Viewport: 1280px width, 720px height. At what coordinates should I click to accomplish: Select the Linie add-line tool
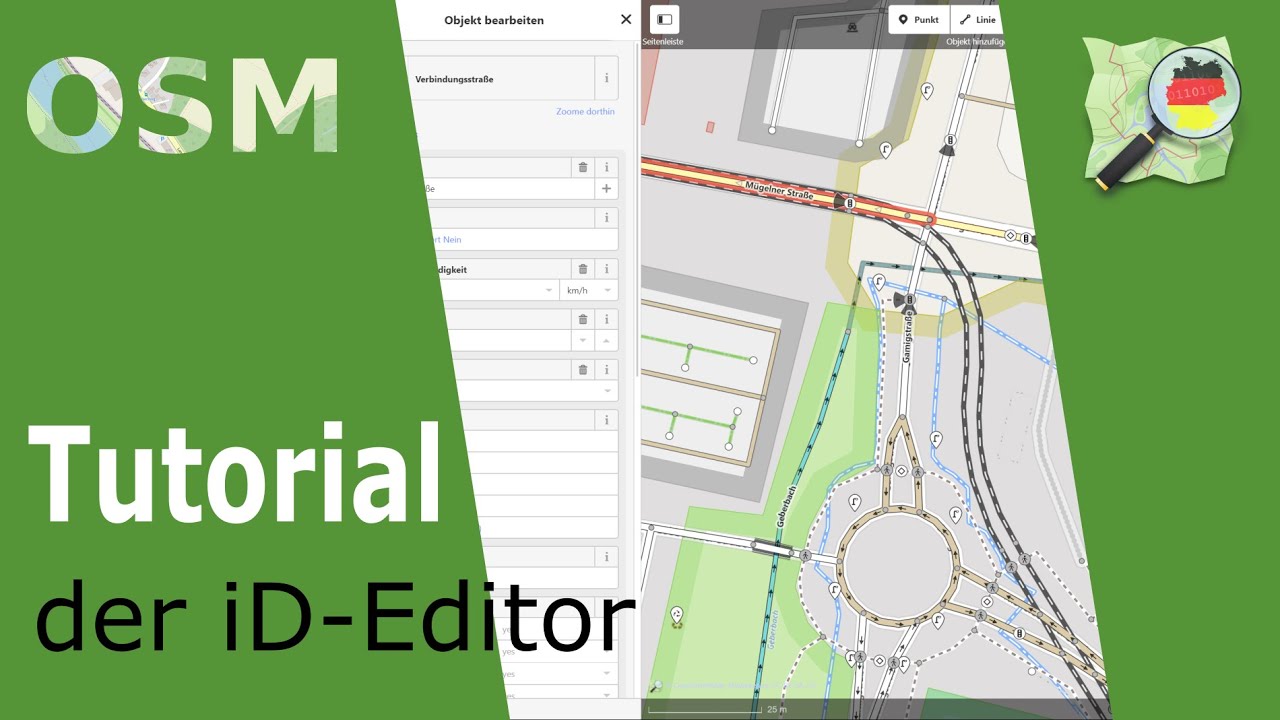[x=977, y=20]
